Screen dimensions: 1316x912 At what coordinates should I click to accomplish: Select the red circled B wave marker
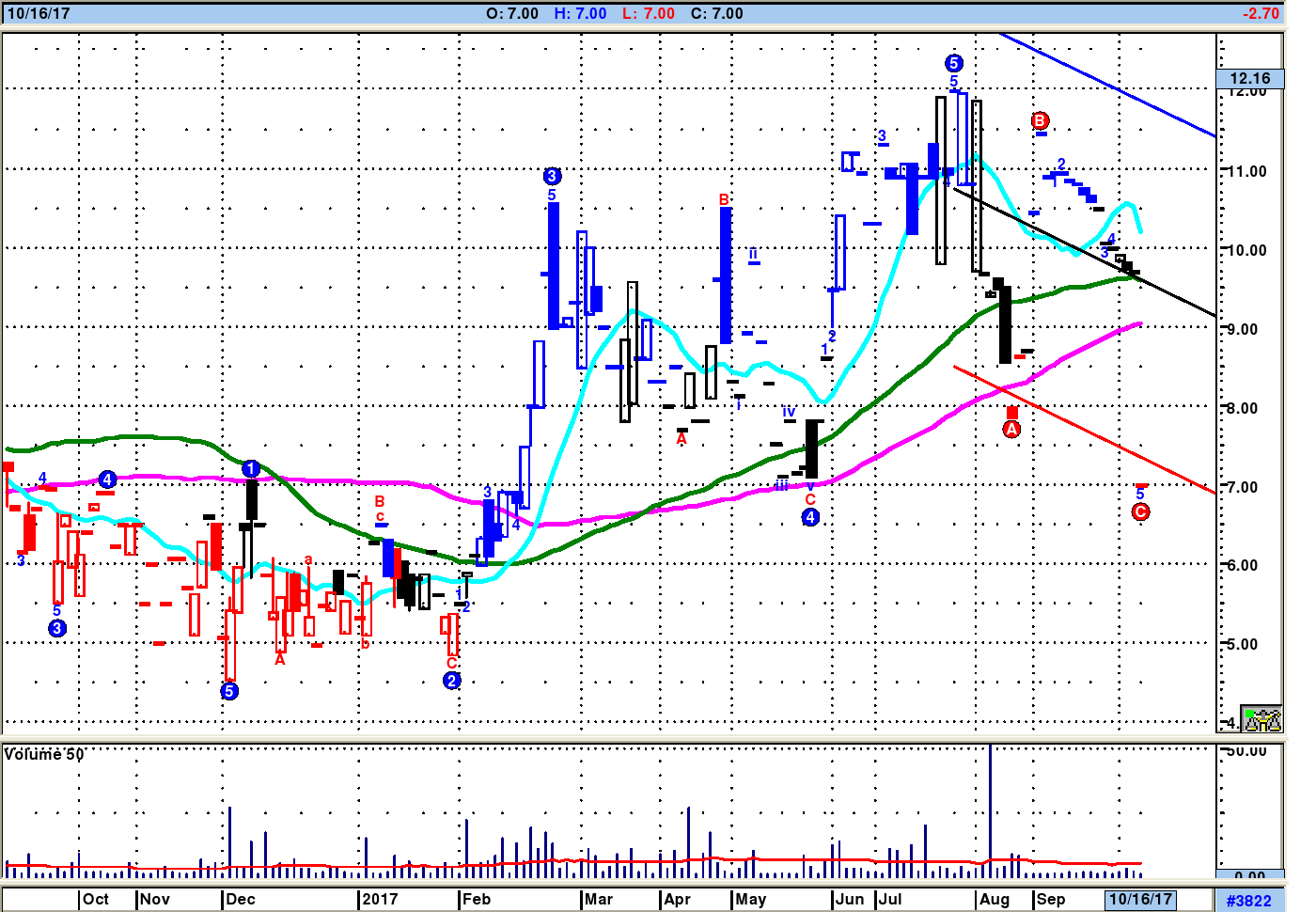[x=1040, y=120]
